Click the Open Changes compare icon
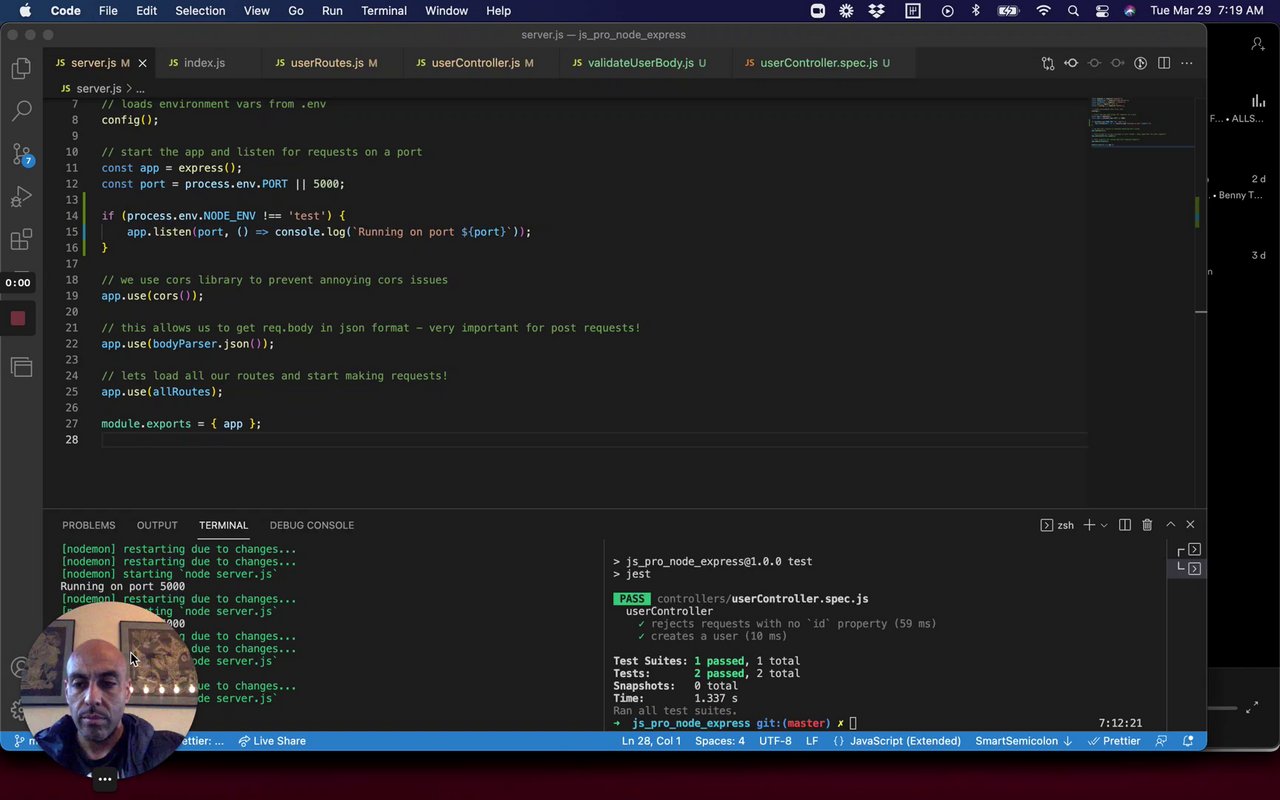Image resolution: width=1280 pixels, height=800 pixels. 1047,63
